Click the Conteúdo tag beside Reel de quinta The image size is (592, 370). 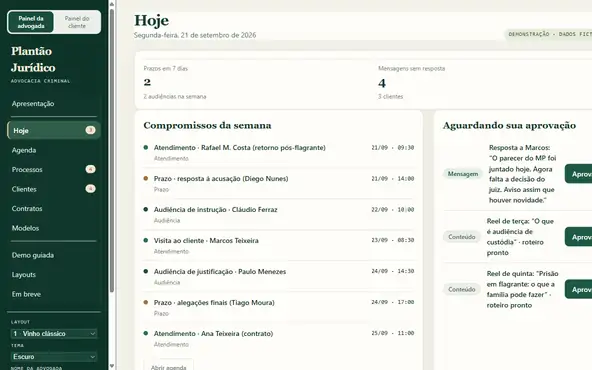click(x=461, y=289)
